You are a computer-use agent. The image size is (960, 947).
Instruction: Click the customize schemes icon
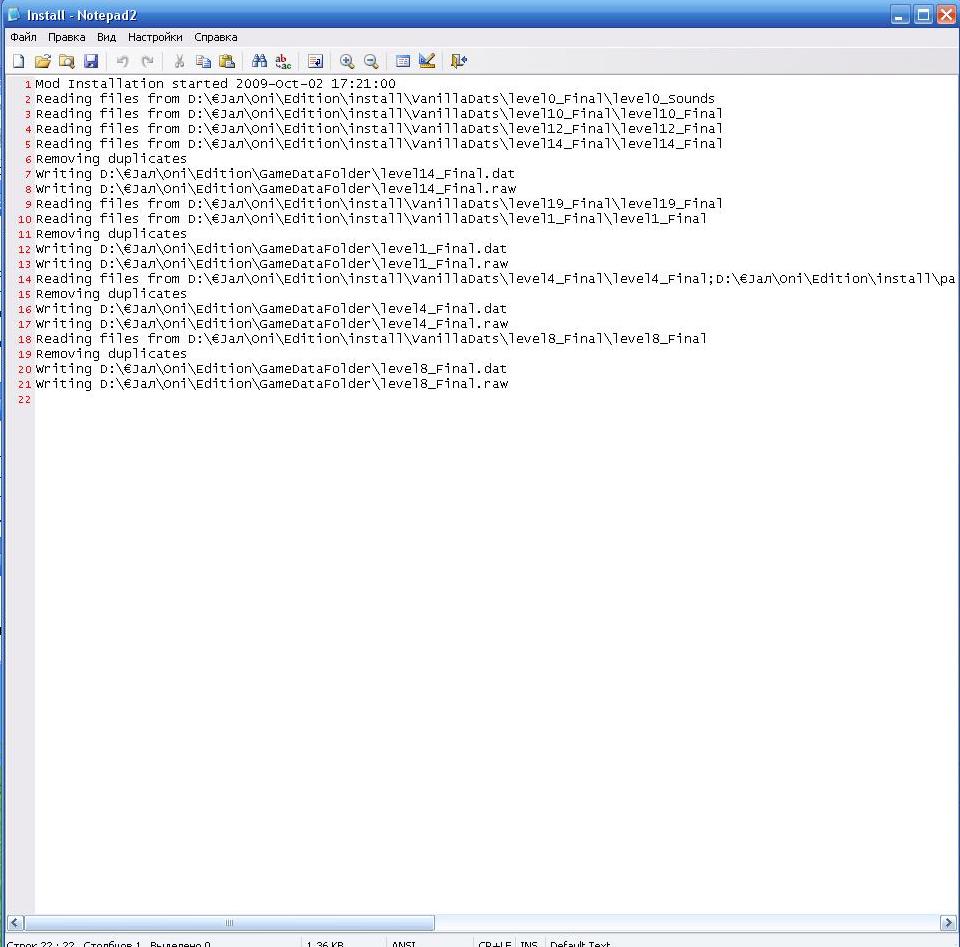[427, 61]
